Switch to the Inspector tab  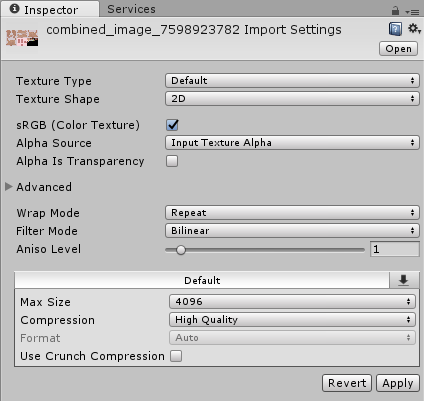point(50,9)
